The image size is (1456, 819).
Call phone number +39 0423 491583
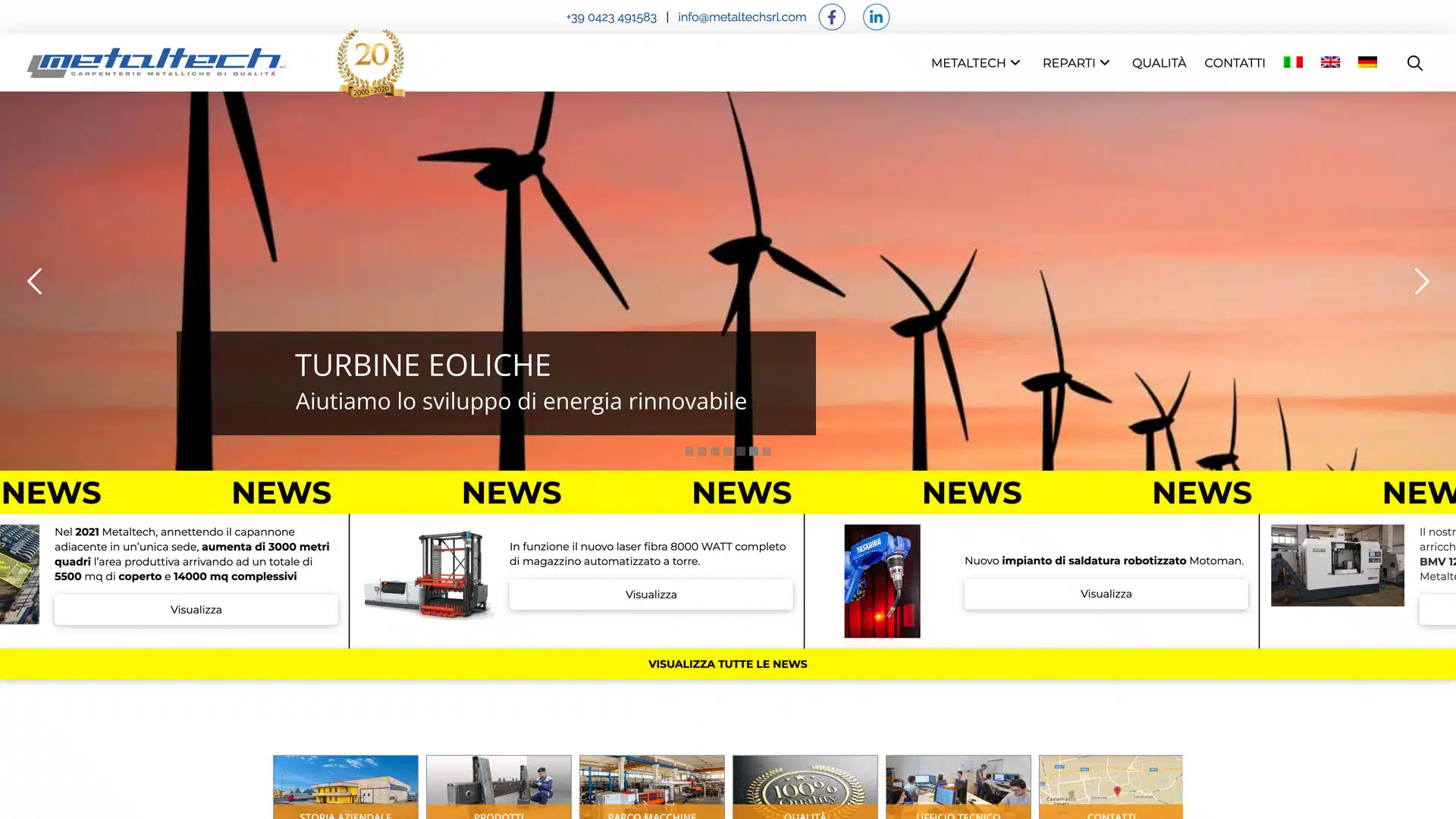(x=611, y=17)
